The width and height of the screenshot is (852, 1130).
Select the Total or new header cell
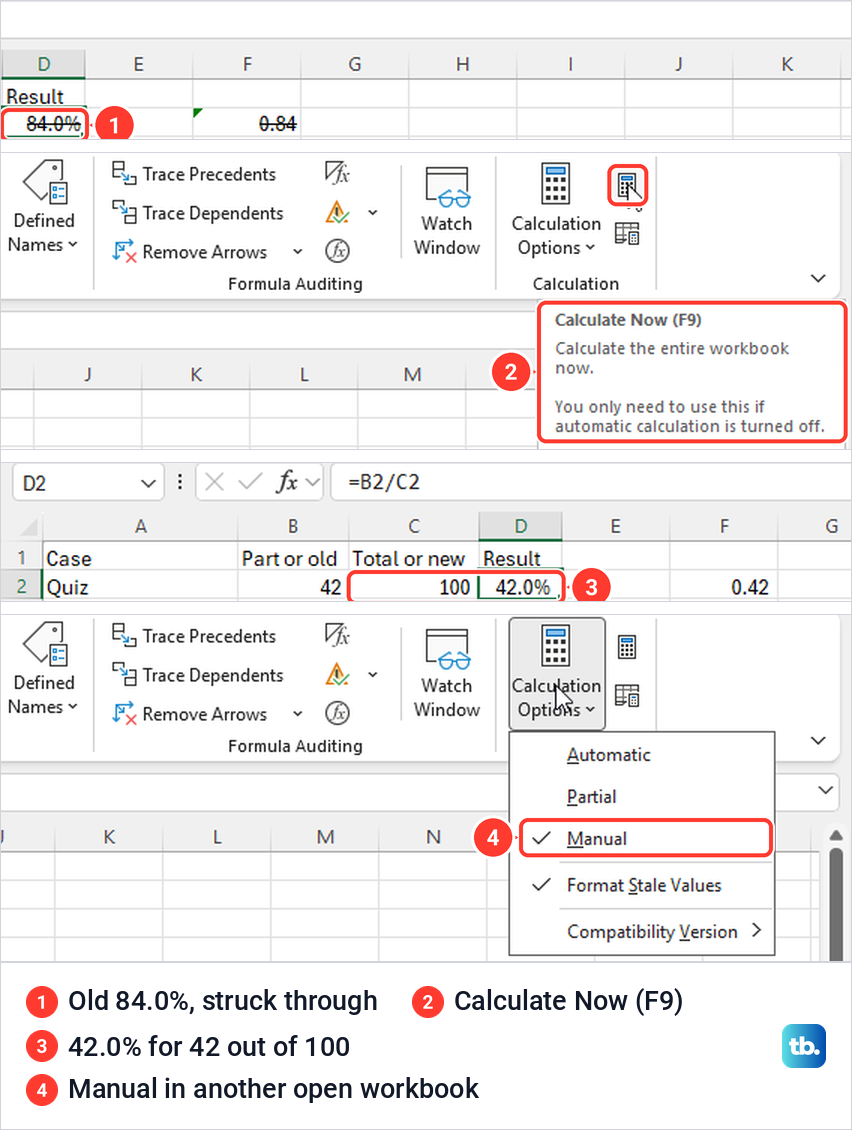tap(414, 559)
